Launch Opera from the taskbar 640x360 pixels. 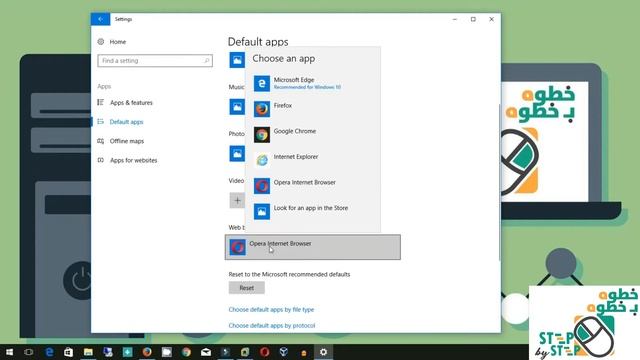(x=264, y=352)
